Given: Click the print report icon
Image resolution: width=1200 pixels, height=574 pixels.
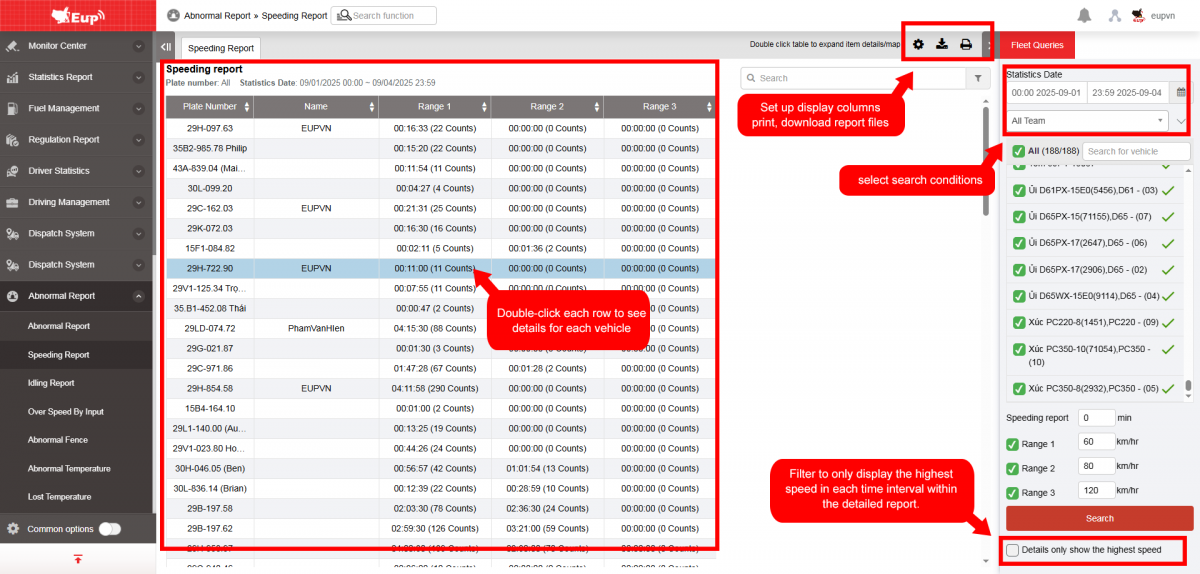Looking at the screenshot, I should [x=966, y=44].
